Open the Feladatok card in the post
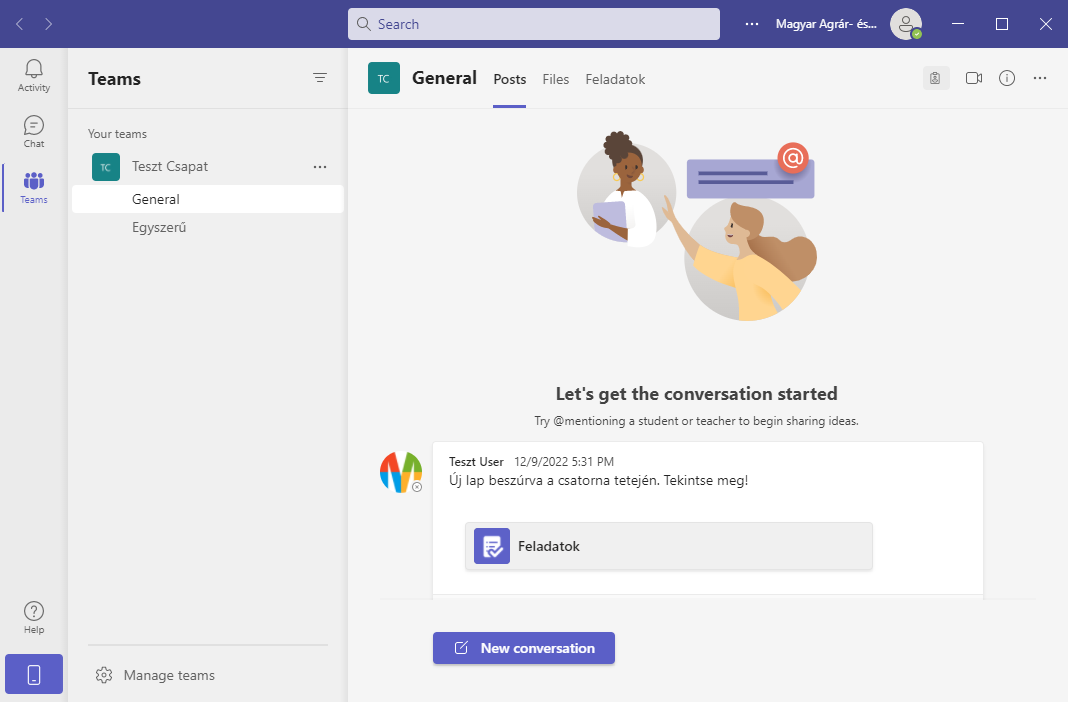Screen dimensions: 1068x702 [668, 546]
